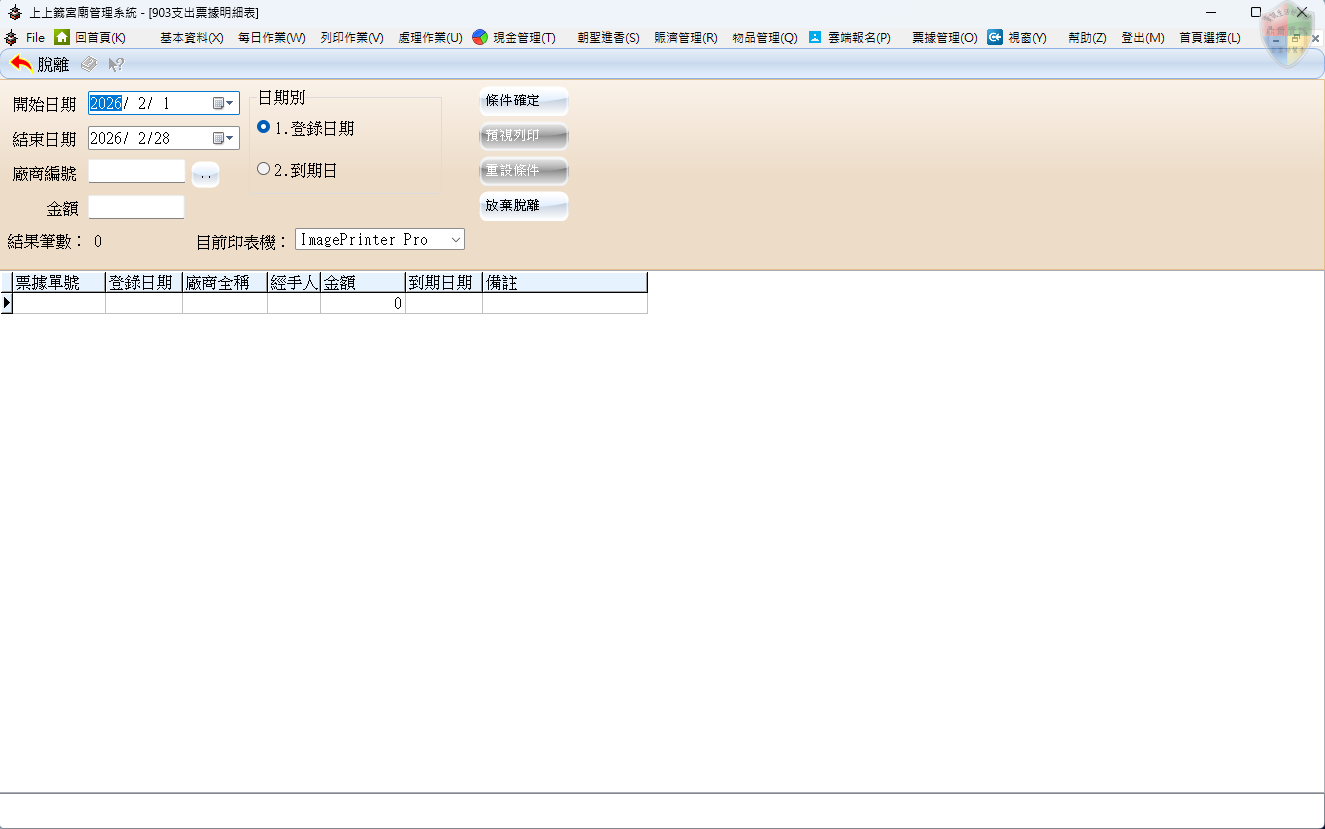Screen dimensions: 1325x829
Task: Click the green home icon beside 回首頁
Action: 62,37
